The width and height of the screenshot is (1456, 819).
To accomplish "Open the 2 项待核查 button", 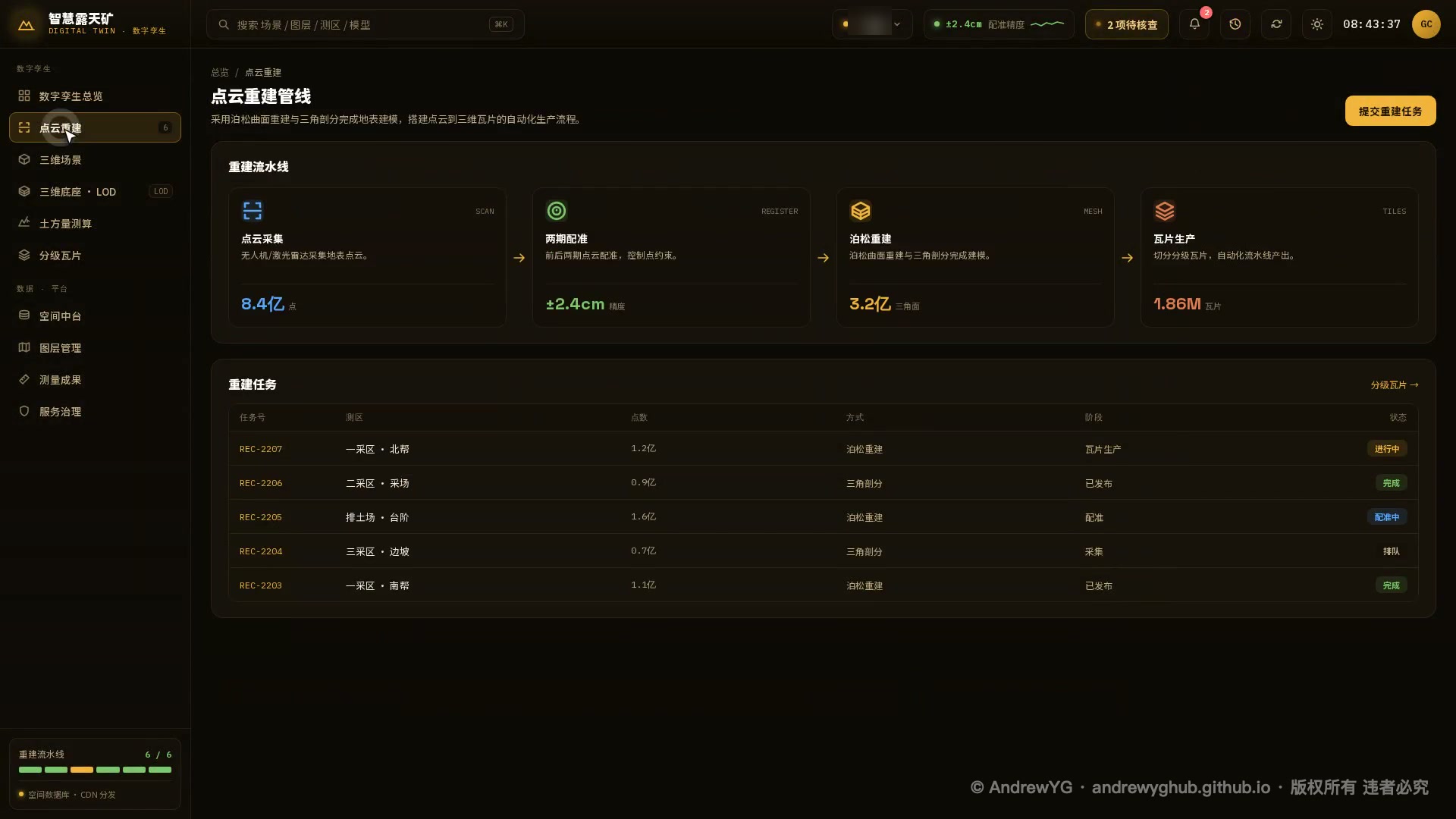I will tap(1127, 24).
